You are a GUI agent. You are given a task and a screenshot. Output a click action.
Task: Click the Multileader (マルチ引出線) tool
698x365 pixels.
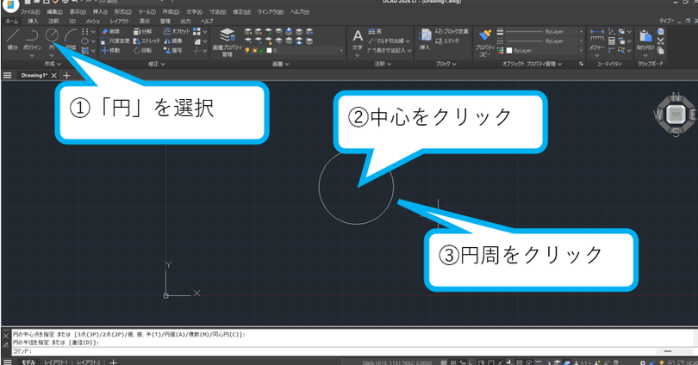click(x=386, y=41)
